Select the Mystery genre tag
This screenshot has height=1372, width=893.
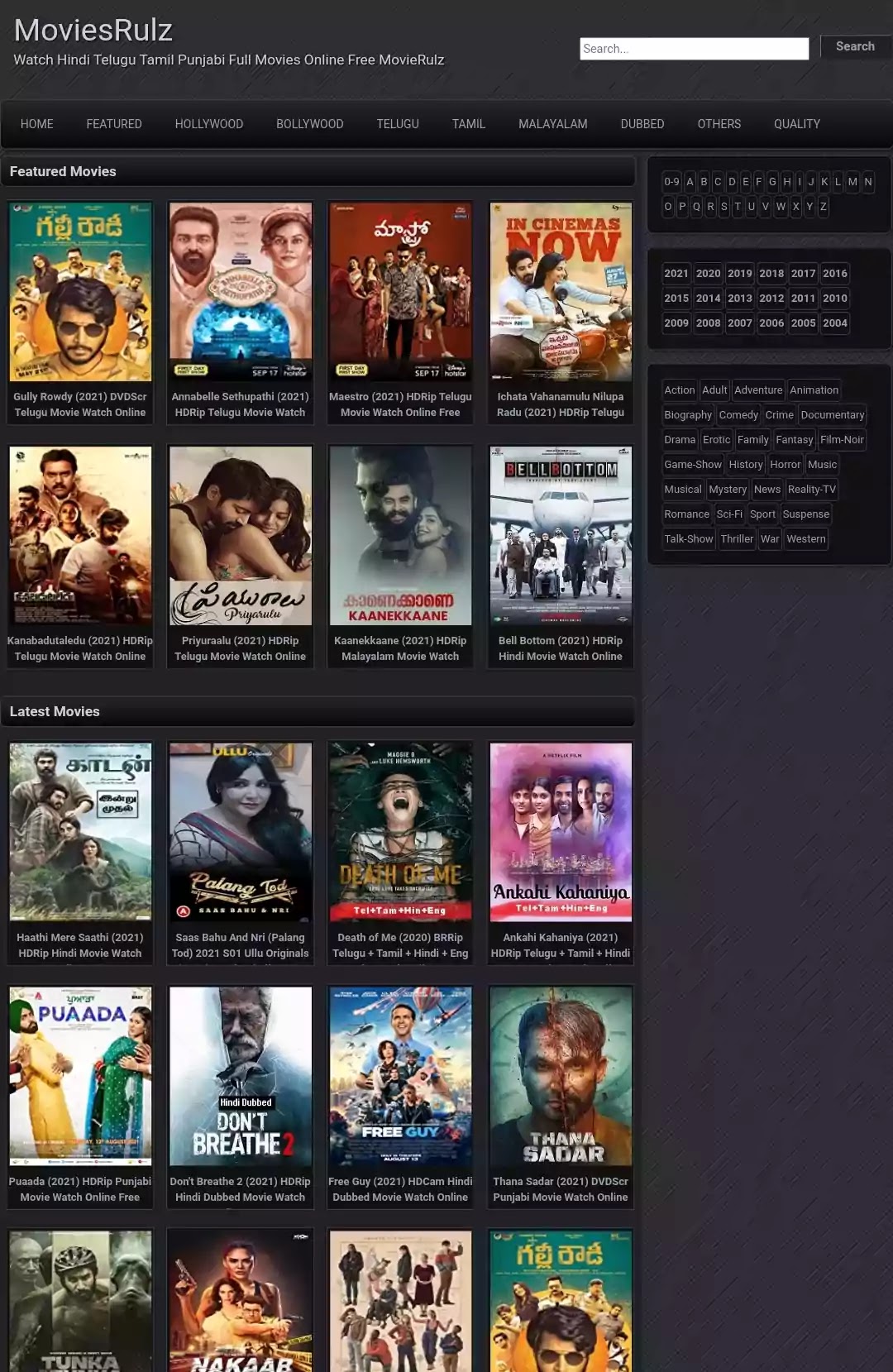tap(728, 490)
